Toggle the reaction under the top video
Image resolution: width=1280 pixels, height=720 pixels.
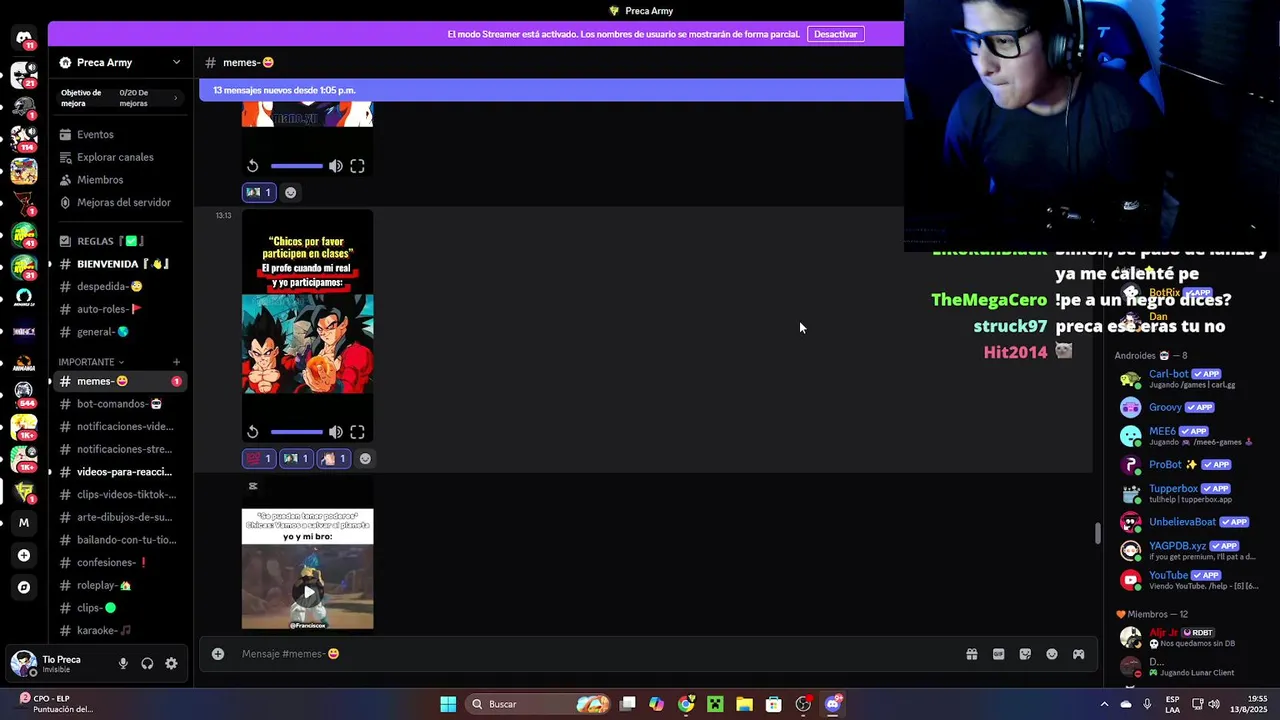259,192
